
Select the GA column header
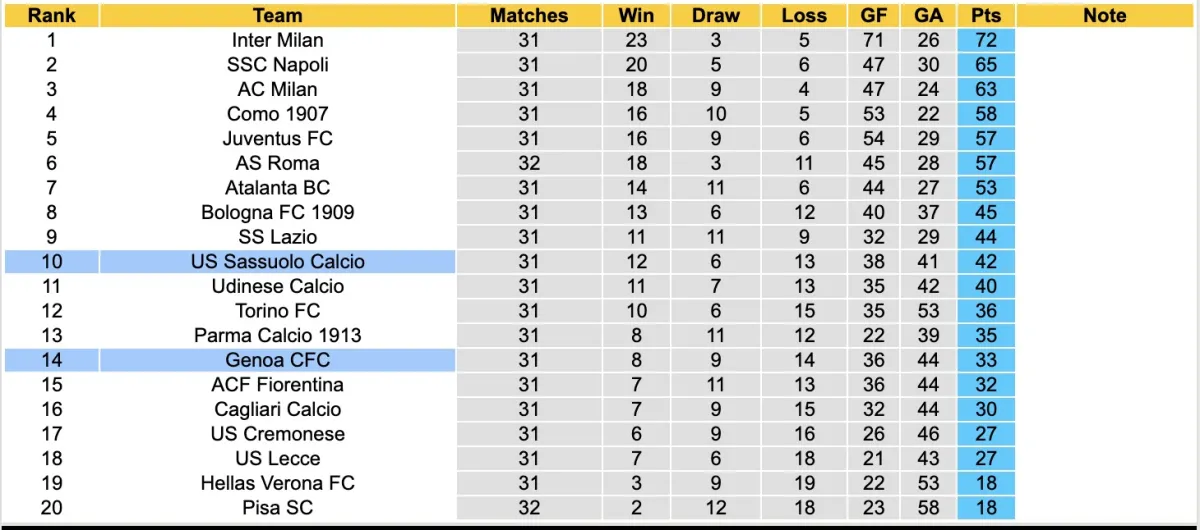click(x=928, y=15)
